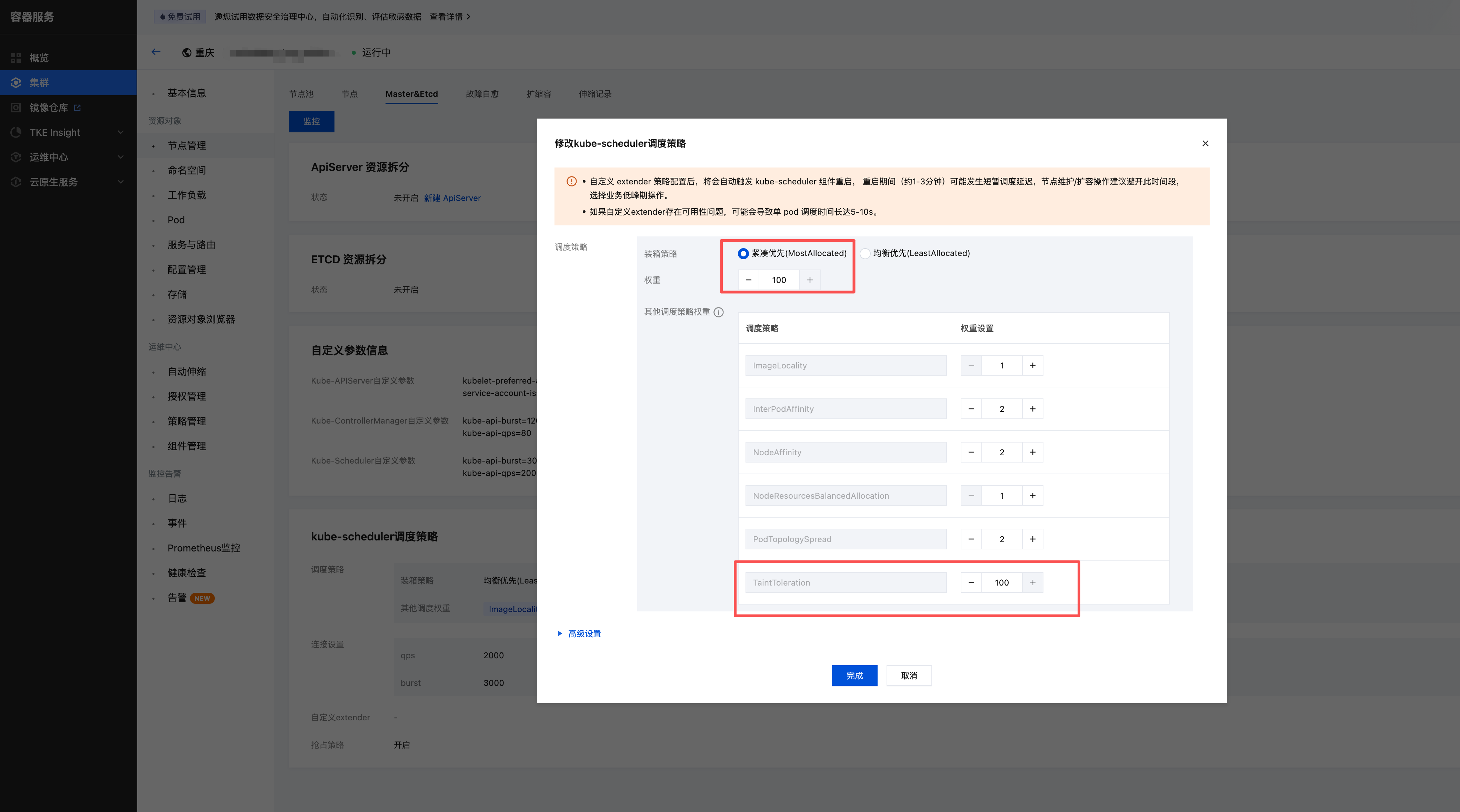Select 均衡优先(LeastAllocated) radio option

[x=865, y=253]
